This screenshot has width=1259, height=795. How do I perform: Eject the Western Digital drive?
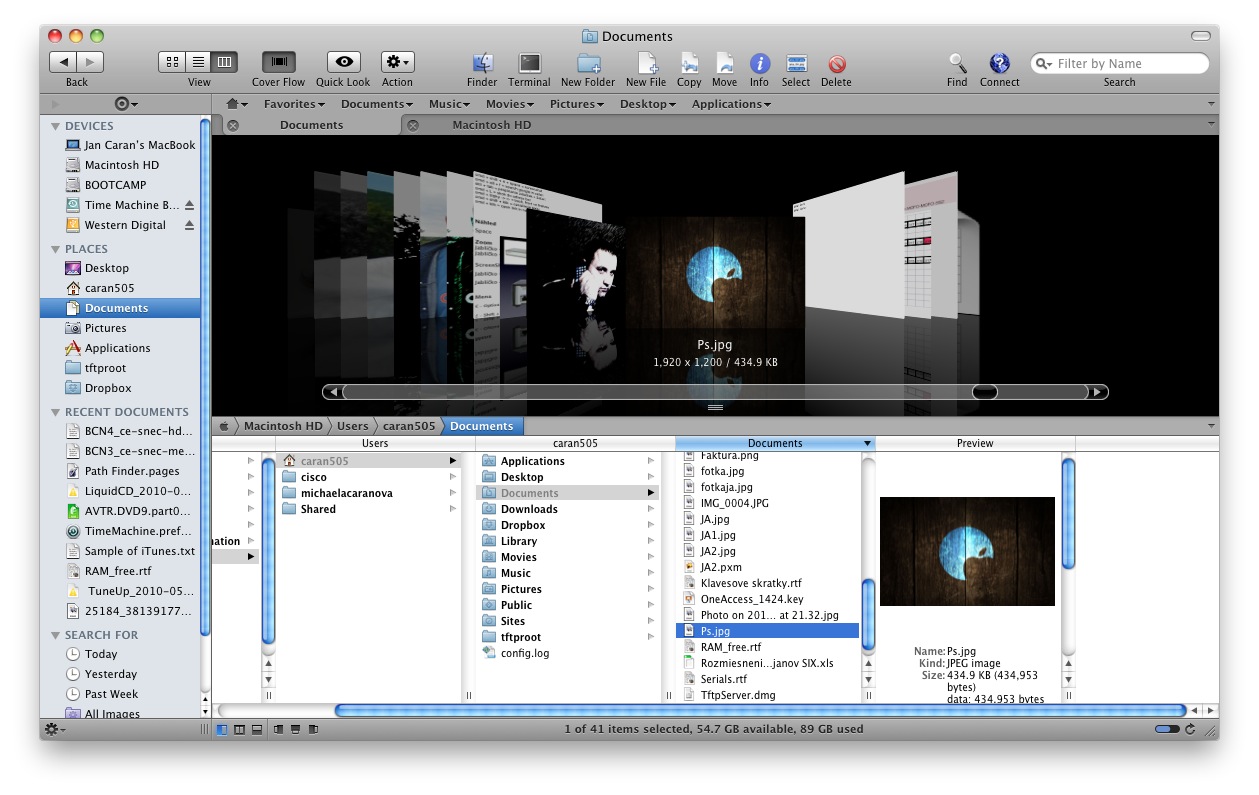pyautogui.click(x=189, y=225)
